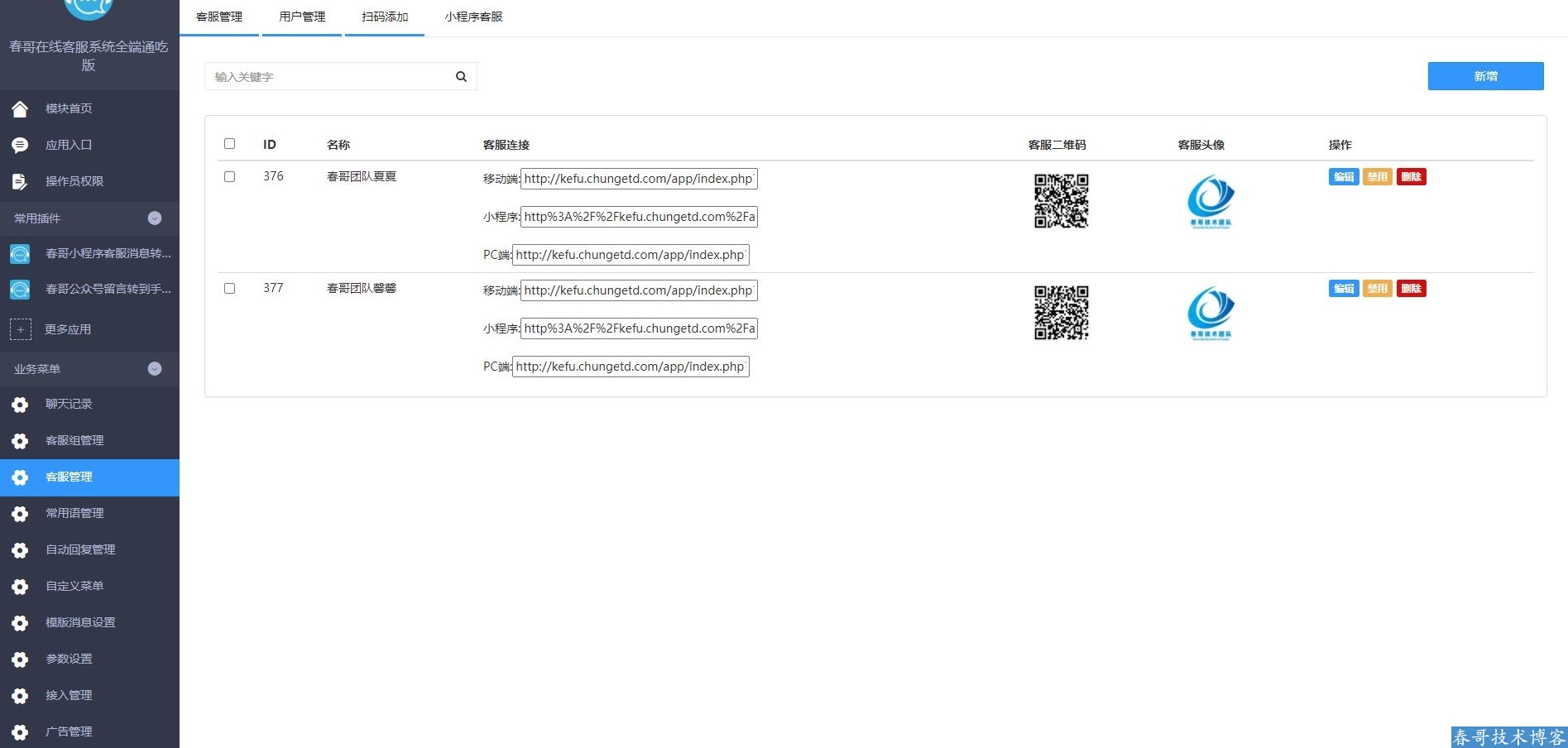Delete 春哥团队馨馨 with the red 删除 button
This screenshot has width=1568, height=748.
click(x=1411, y=289)
